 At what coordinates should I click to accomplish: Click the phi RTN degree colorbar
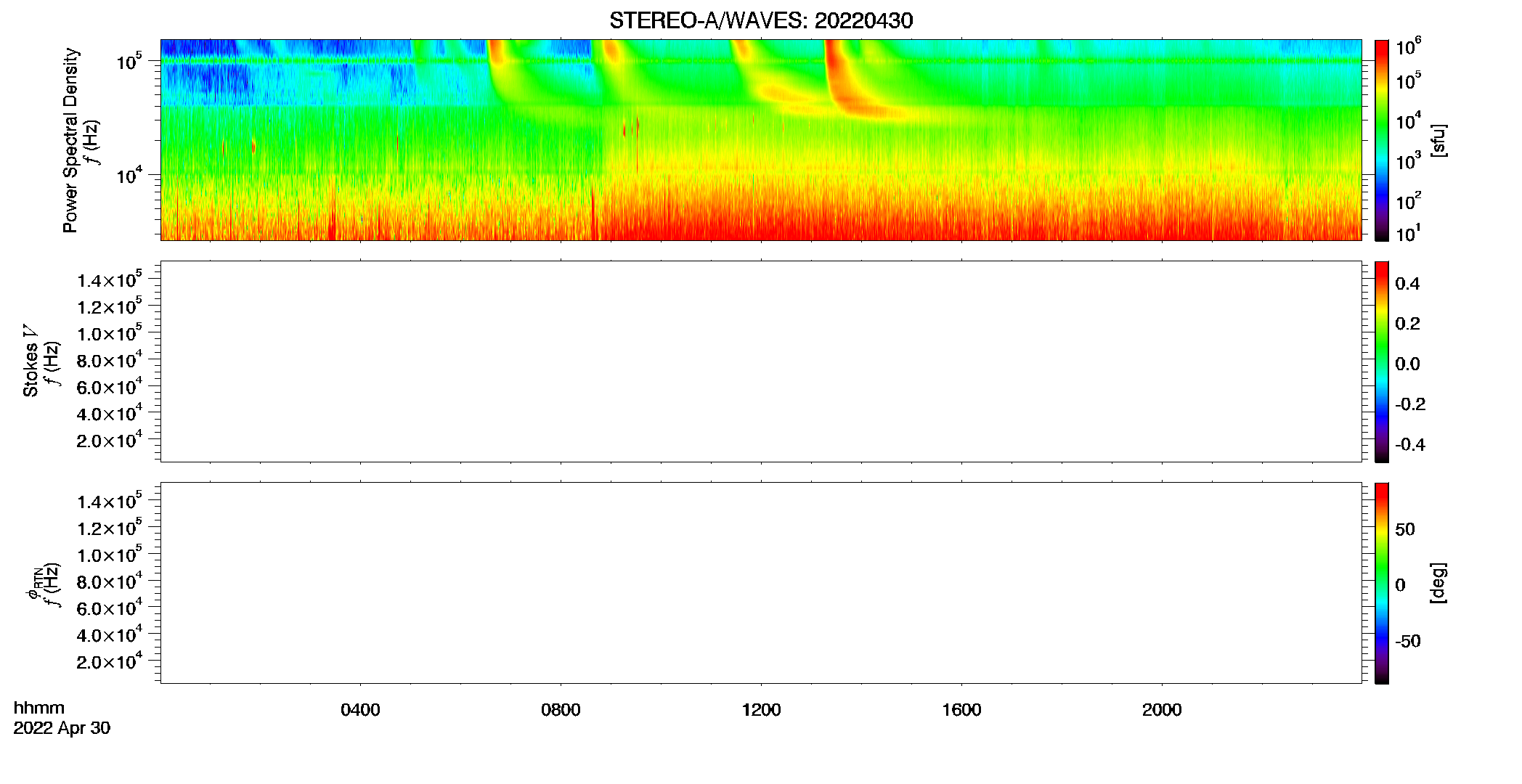[x=1382, y=583]
